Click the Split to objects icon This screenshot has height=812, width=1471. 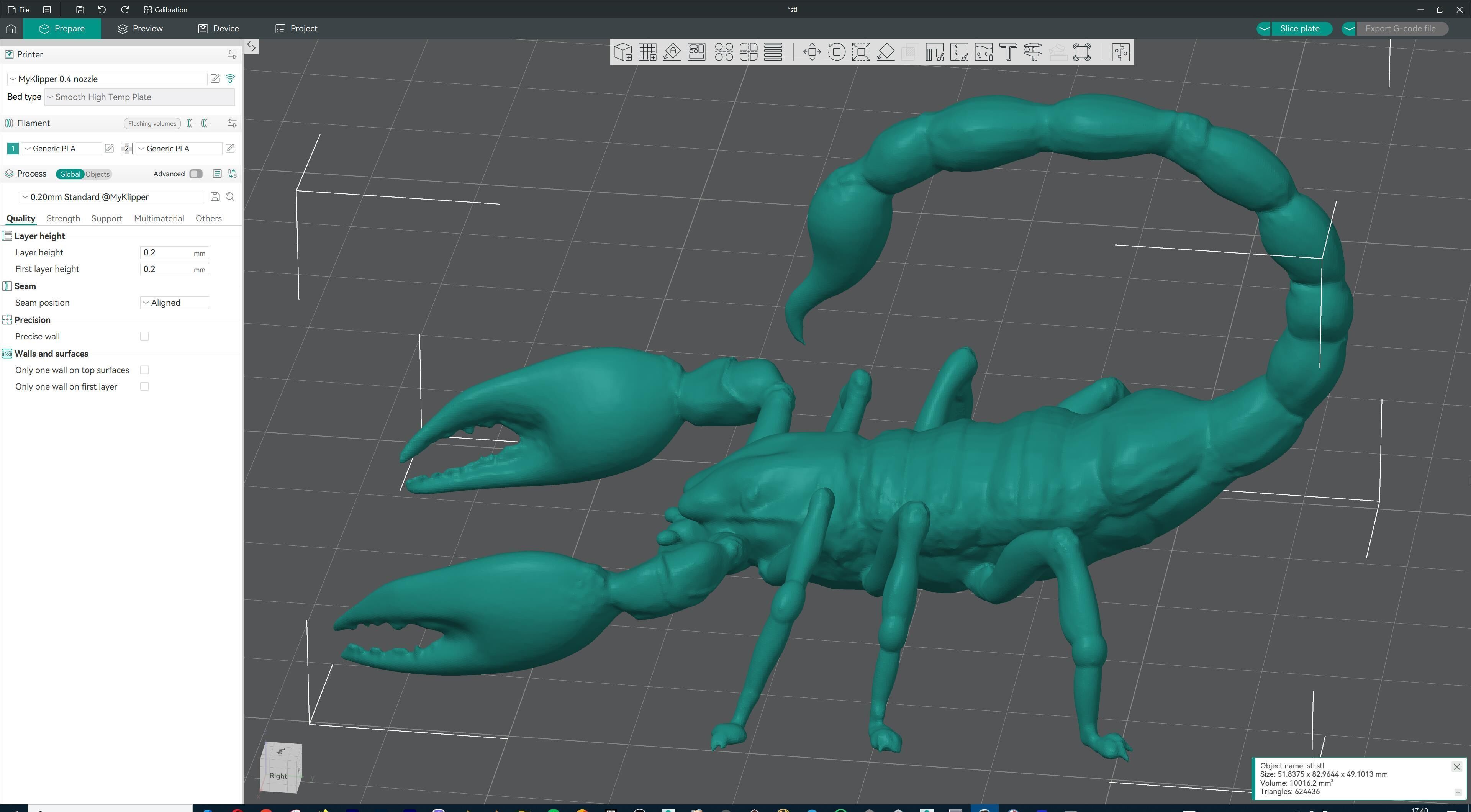click(724, 52)
